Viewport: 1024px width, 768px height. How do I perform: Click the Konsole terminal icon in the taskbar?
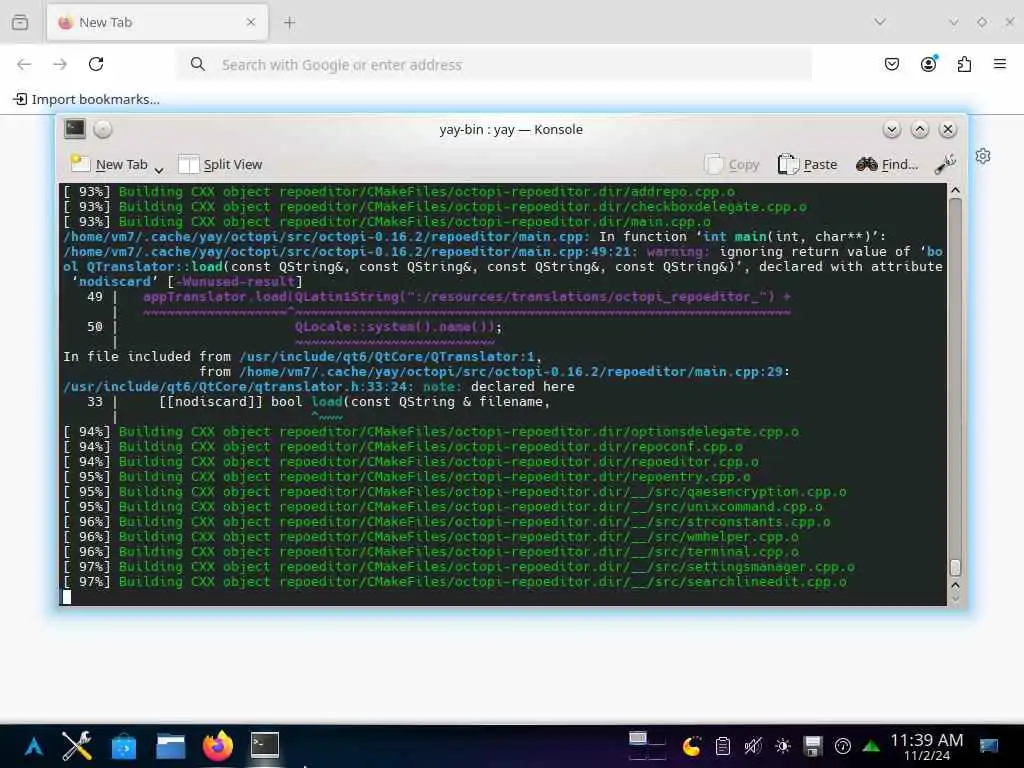tap(265, 745)
